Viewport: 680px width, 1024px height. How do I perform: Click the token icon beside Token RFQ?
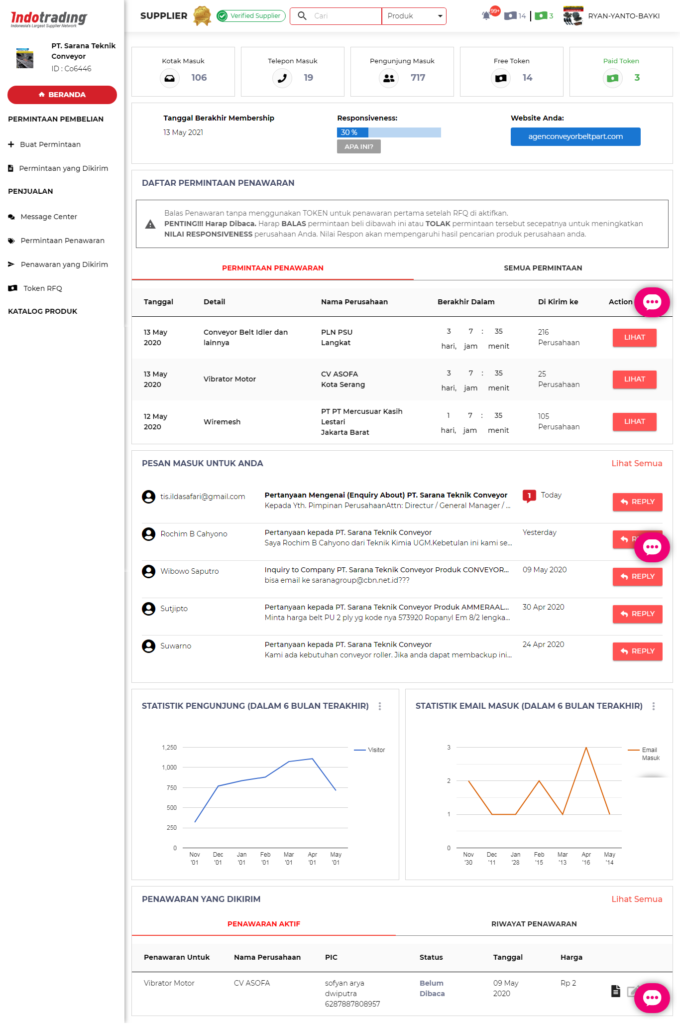pos(12,288)
